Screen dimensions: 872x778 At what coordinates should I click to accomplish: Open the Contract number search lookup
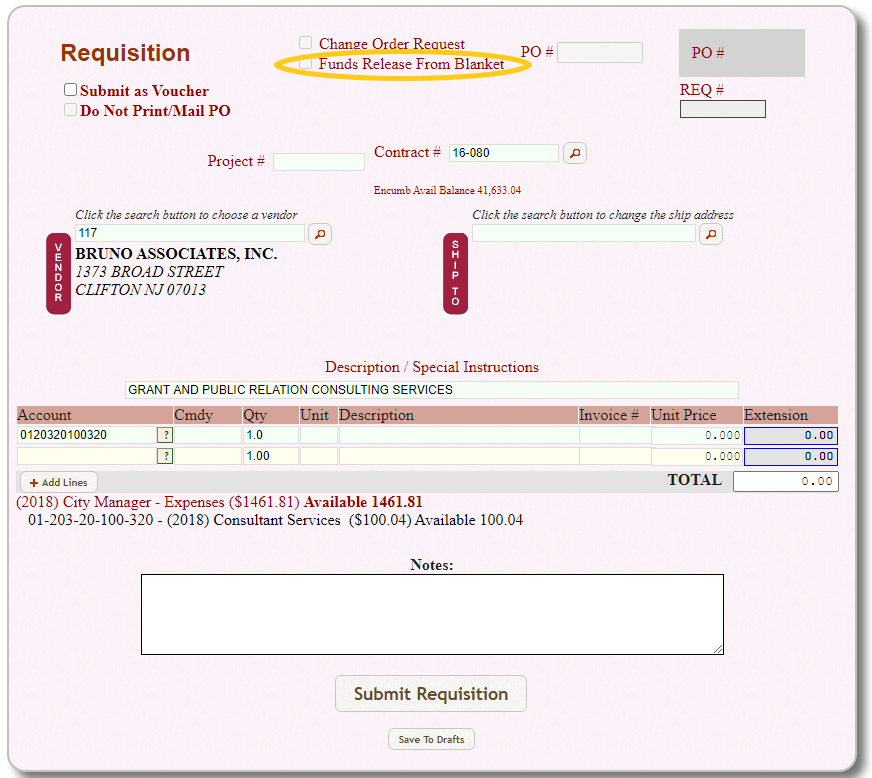click(575, 154)
